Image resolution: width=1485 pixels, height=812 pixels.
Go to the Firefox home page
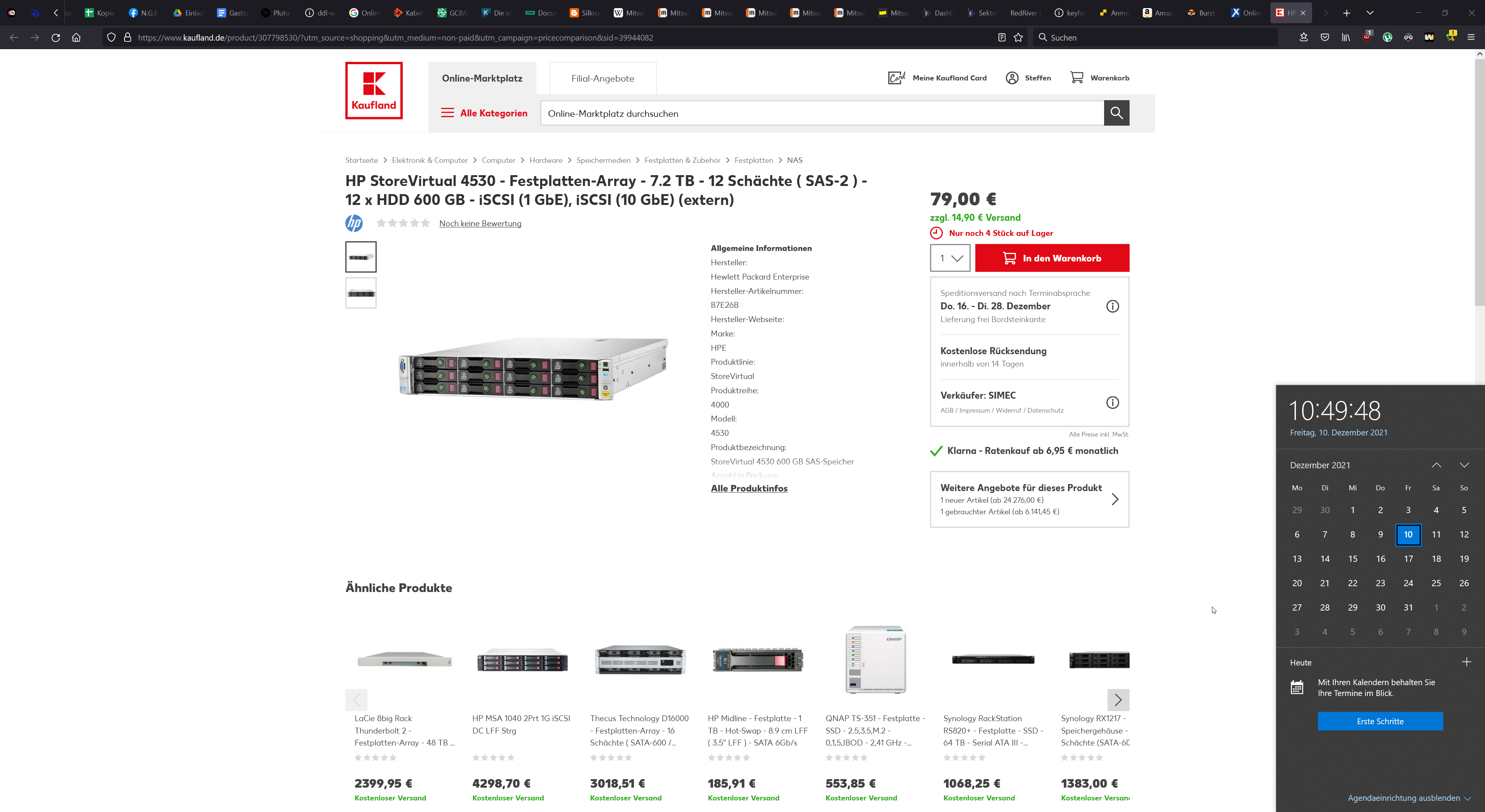[x=76, y=38]
